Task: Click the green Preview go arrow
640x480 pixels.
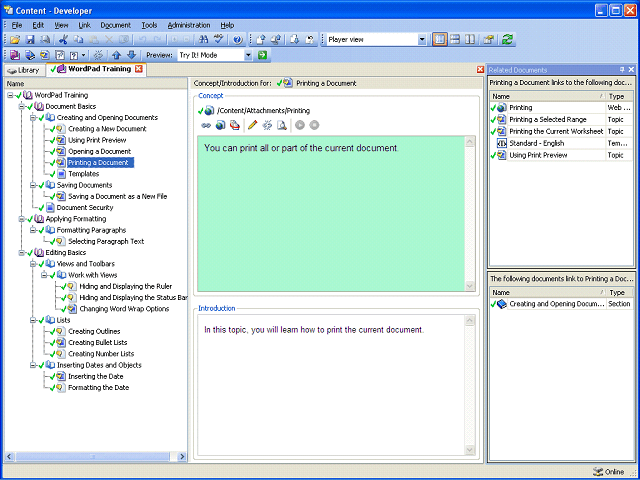Action: pyautogui.click(x=262, y=55)
